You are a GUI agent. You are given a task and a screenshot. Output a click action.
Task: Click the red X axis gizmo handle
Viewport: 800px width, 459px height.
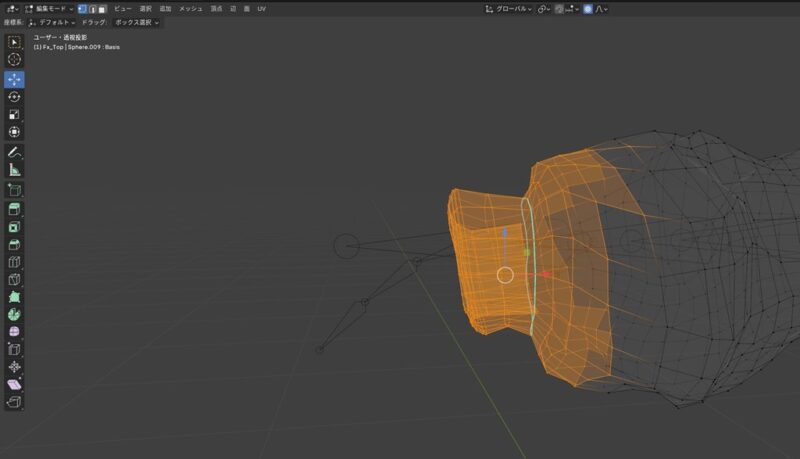[x=545, y=274]
